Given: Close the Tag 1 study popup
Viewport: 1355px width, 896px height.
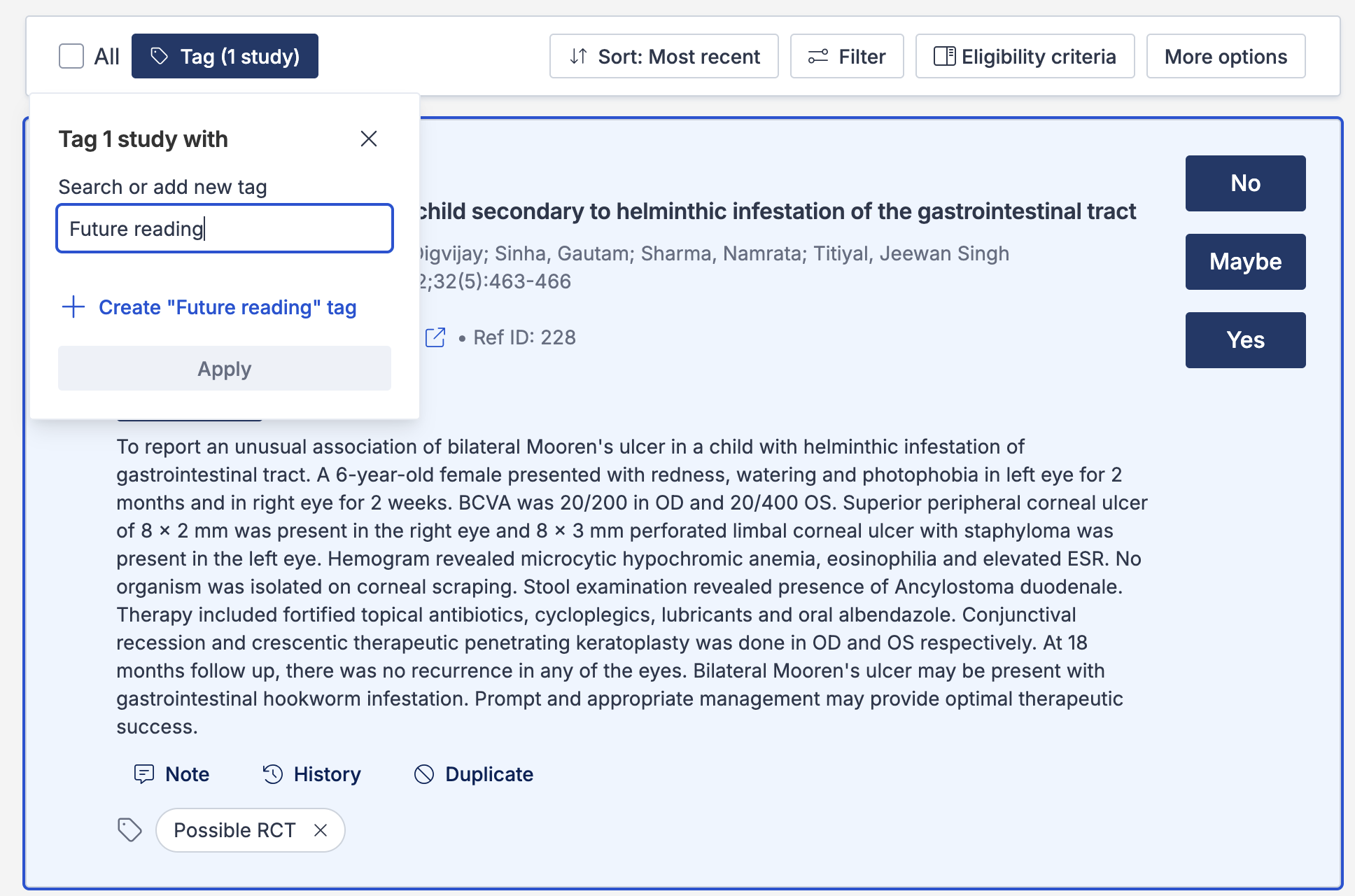Looking at the screenshot, I should point(369,139).
